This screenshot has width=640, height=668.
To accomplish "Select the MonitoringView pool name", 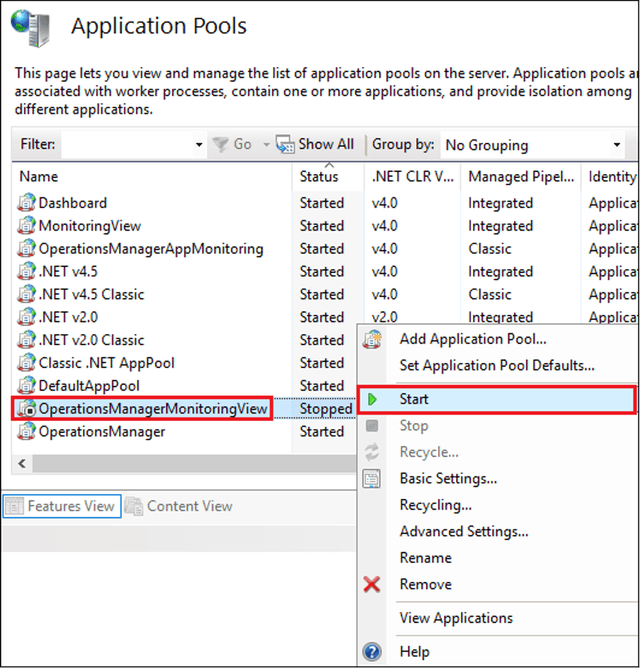I will (x=89, y=226).
